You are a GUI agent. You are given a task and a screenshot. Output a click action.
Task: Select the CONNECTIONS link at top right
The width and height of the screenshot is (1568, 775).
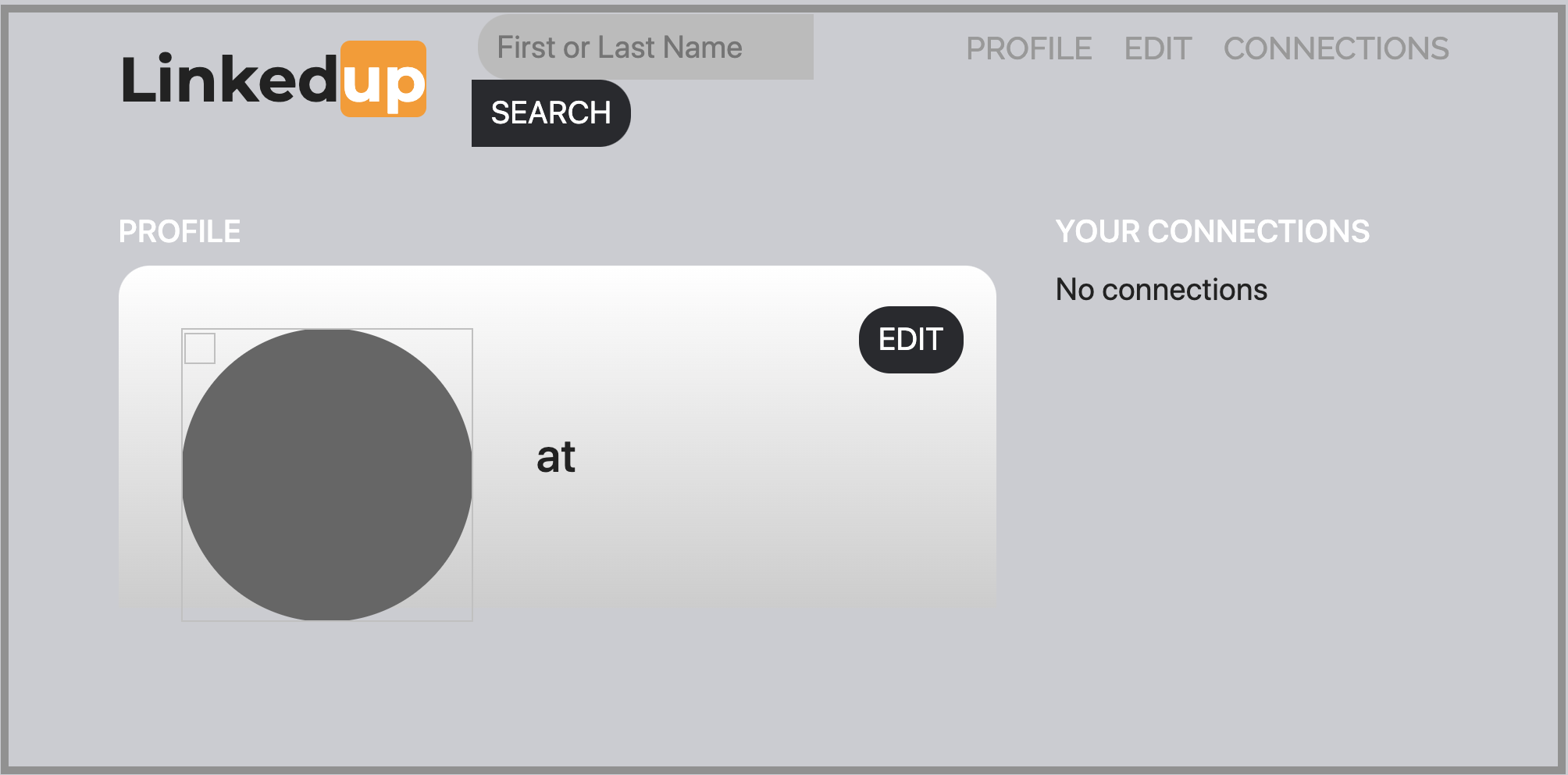(x=1335, y=48)
